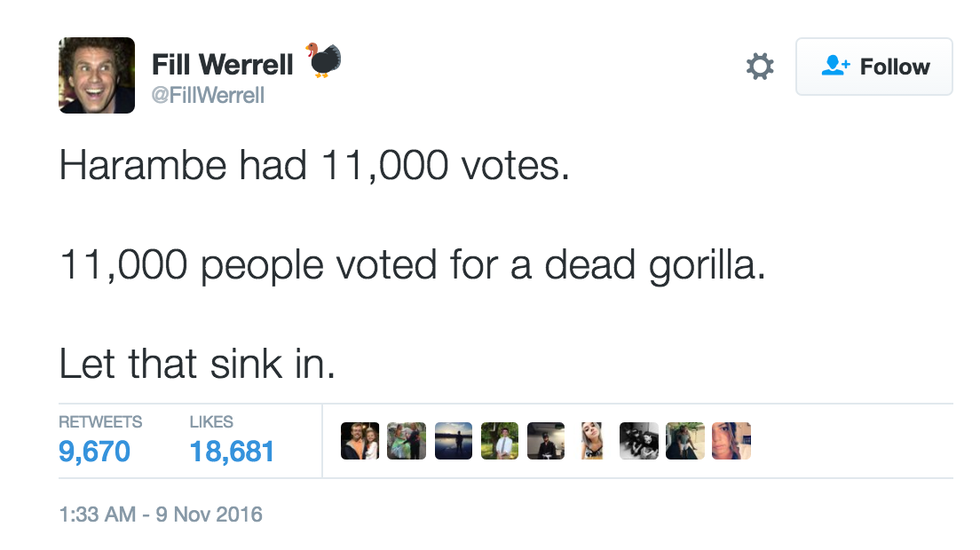Open the 1:33 AM - 9 Nov 2016 timestamp

(160, 515)
